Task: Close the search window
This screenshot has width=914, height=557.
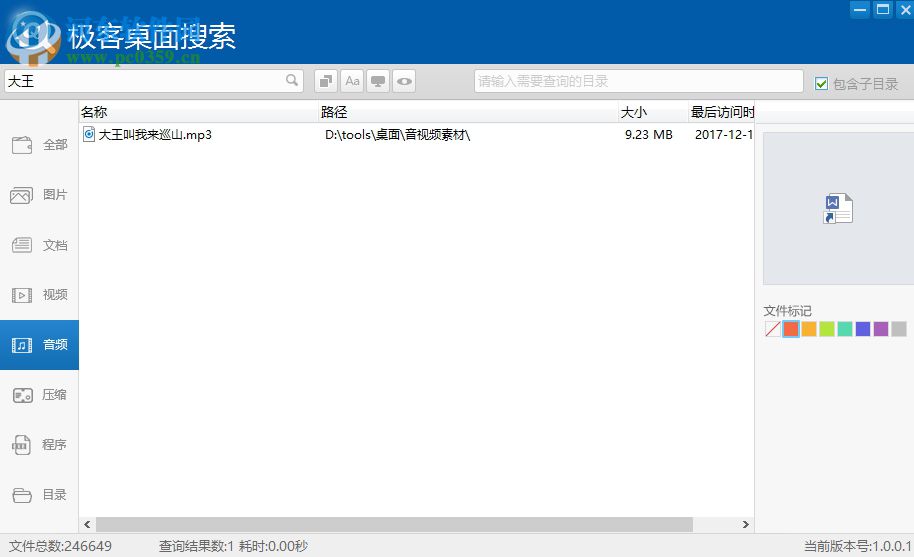Action: click(905, 10)
